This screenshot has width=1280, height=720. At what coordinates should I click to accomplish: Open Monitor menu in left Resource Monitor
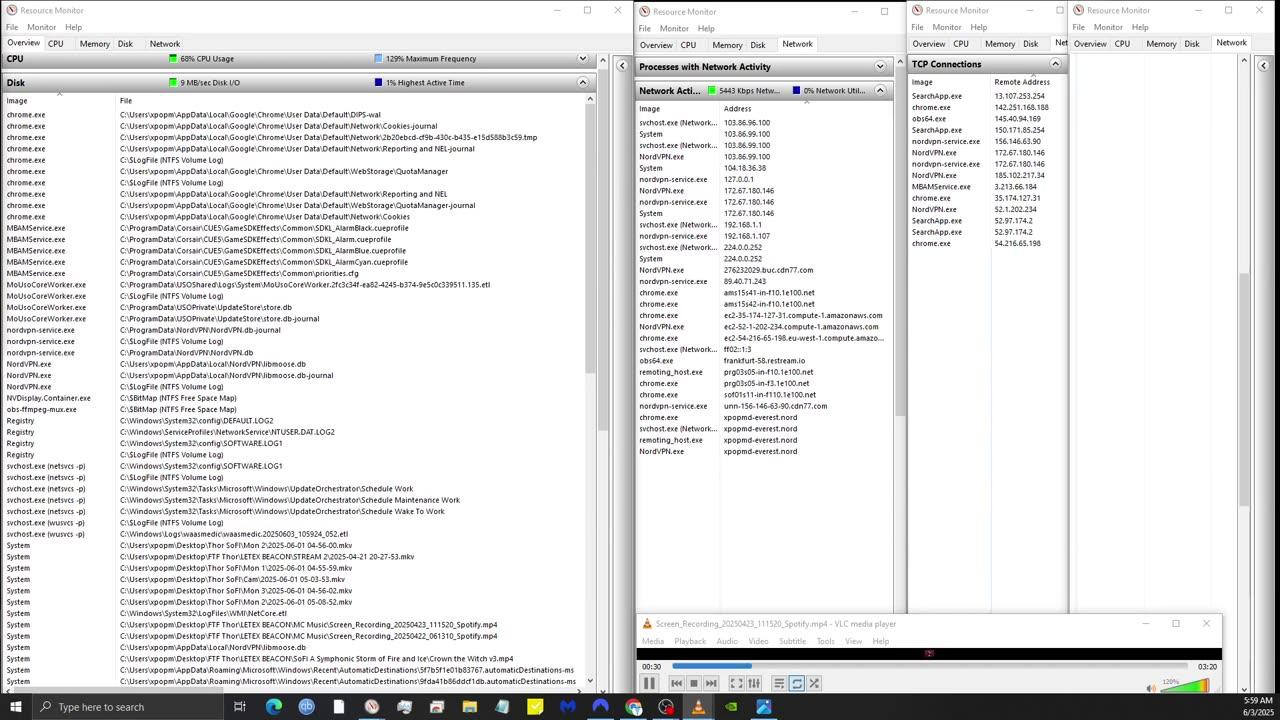(x=41, y=27)
